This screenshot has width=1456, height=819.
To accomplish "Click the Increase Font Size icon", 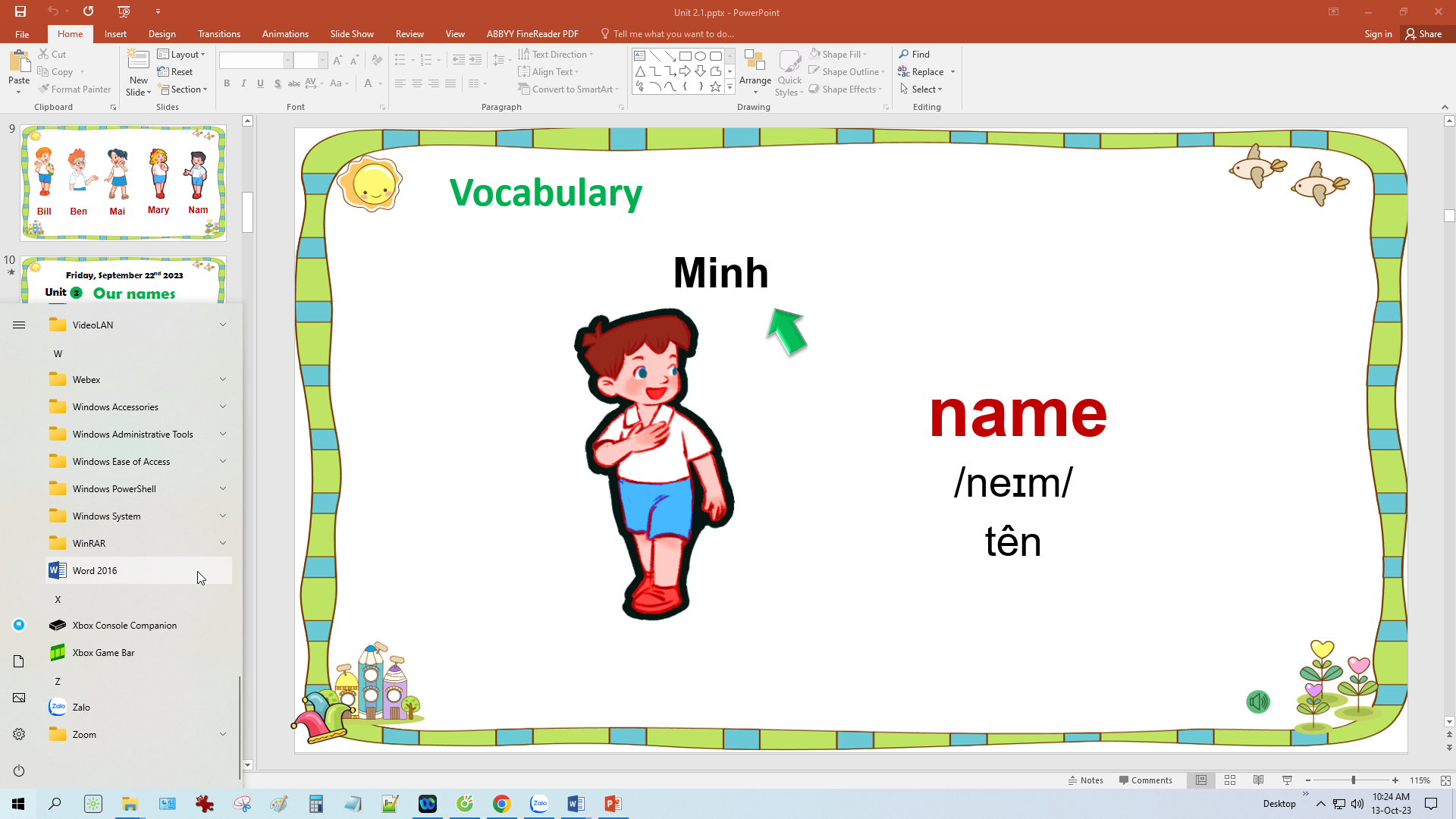I will pos(337,60).
